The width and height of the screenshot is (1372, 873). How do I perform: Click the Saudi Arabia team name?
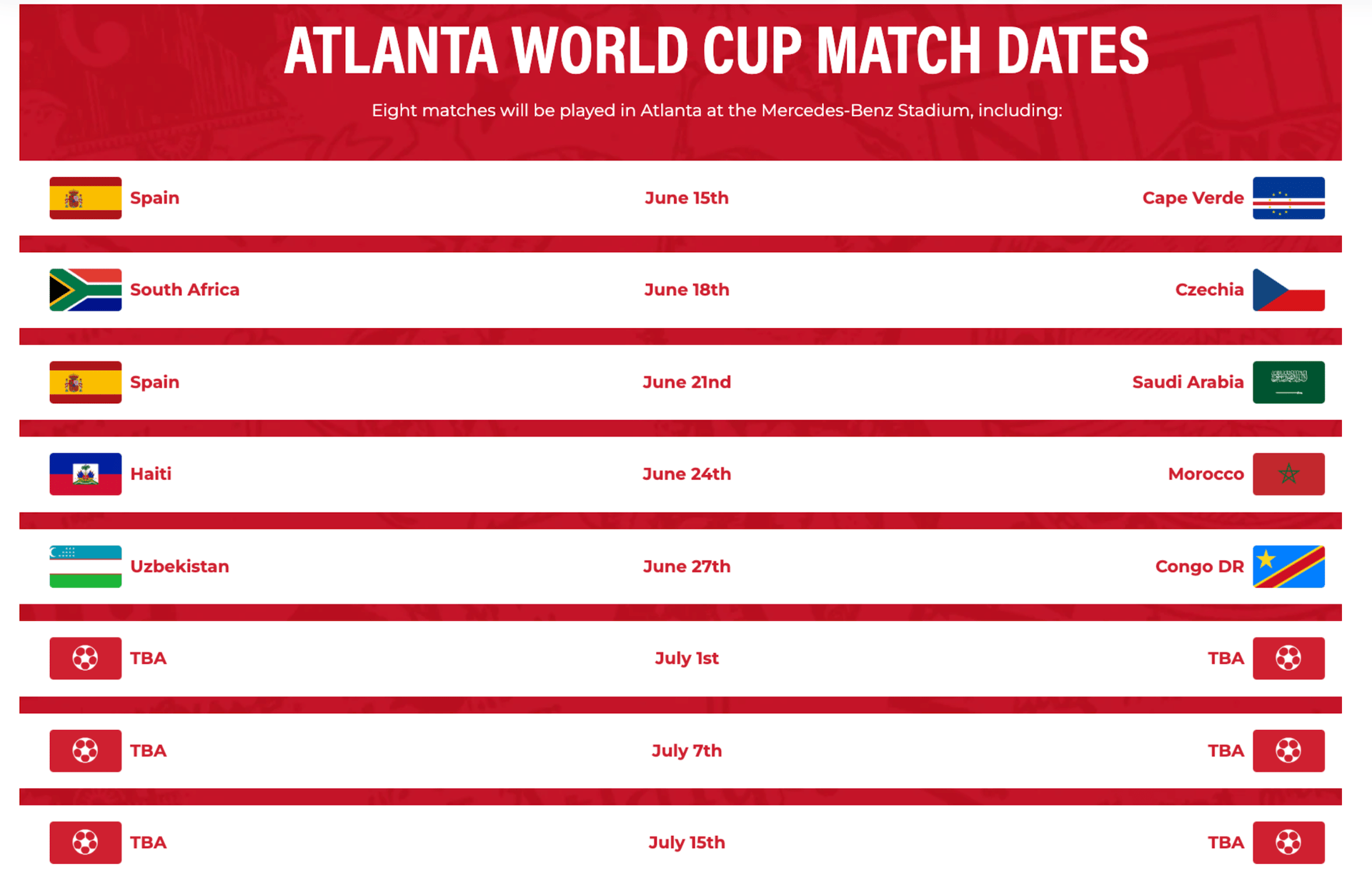[1188, 382]
